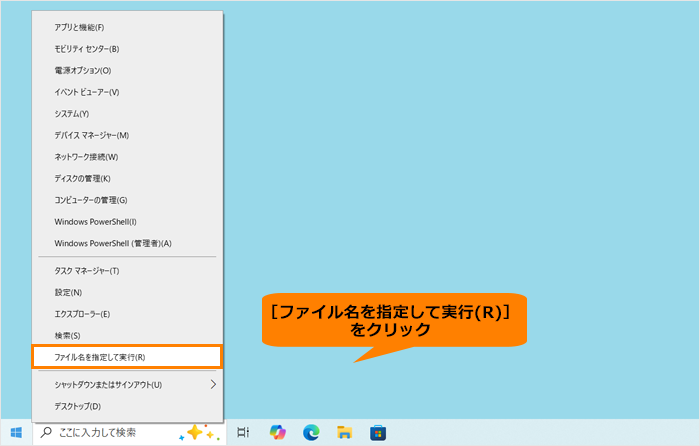Select モビリティ センター(B) menu entry
The height and width of the screenshot is (446, 700).
(x=127, y=49)
